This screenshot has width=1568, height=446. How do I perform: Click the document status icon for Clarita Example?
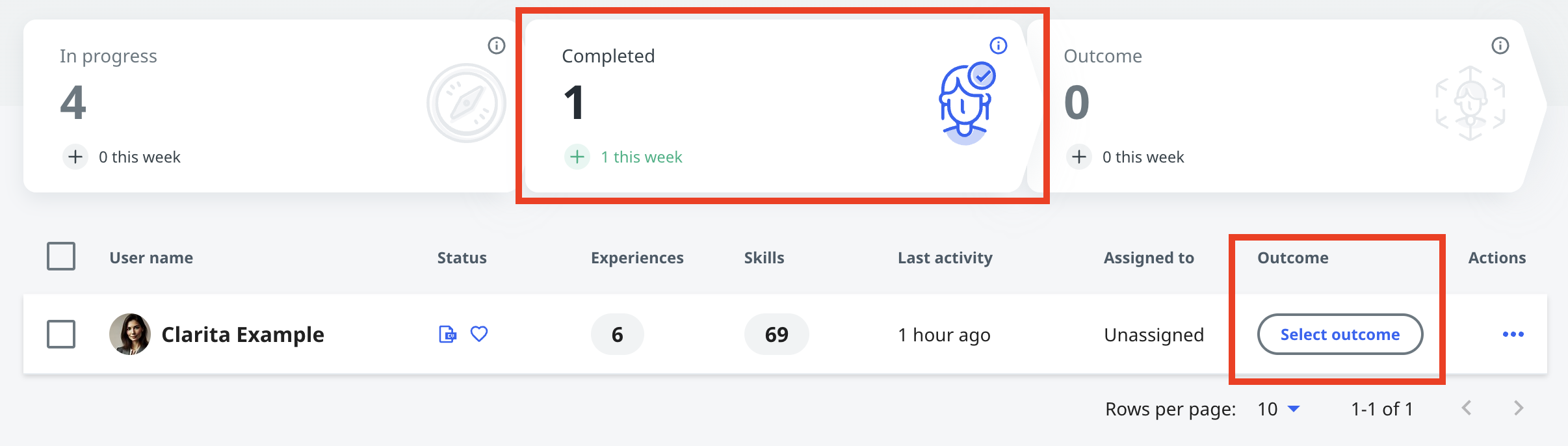click(x=447, y=334)
